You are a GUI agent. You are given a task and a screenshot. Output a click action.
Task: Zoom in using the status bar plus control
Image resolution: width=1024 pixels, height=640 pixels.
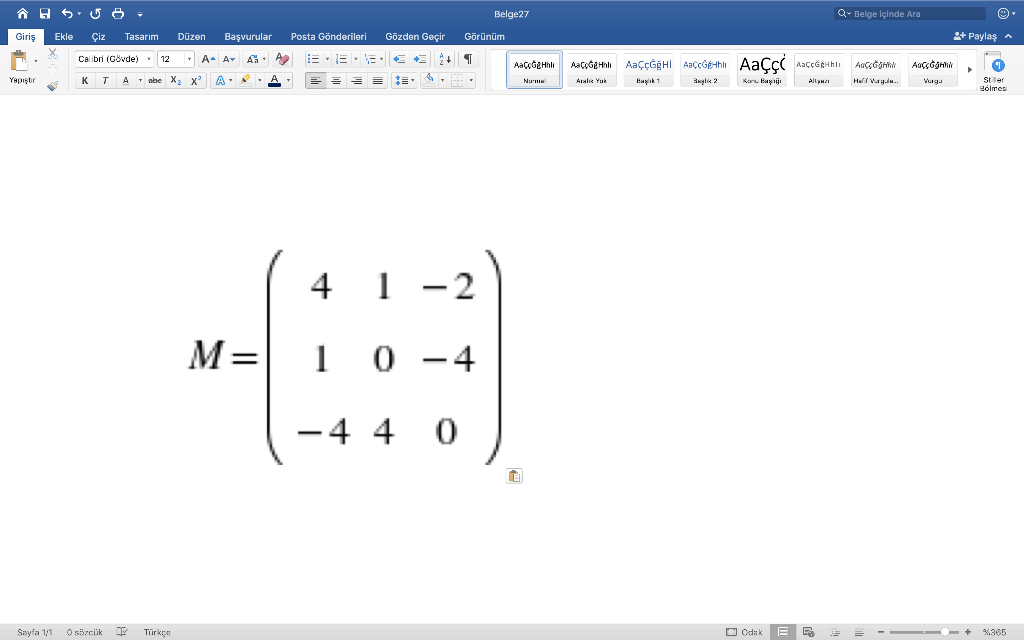pyautogui.click(x=968, y=632)
